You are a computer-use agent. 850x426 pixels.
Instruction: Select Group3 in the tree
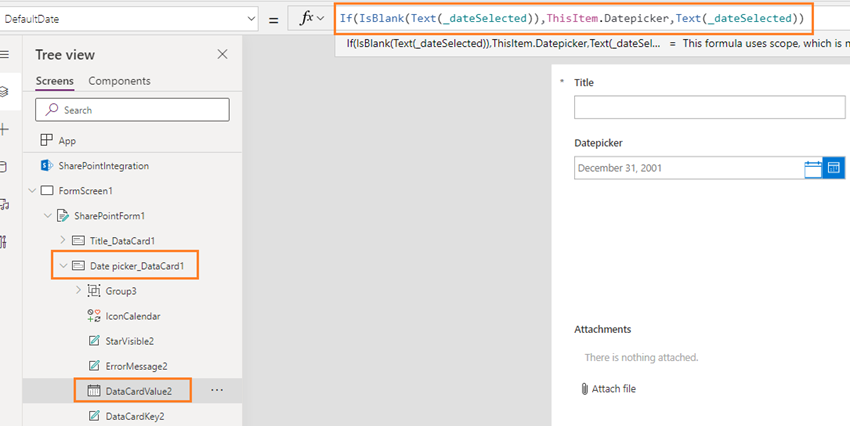(x=121, y=291)
